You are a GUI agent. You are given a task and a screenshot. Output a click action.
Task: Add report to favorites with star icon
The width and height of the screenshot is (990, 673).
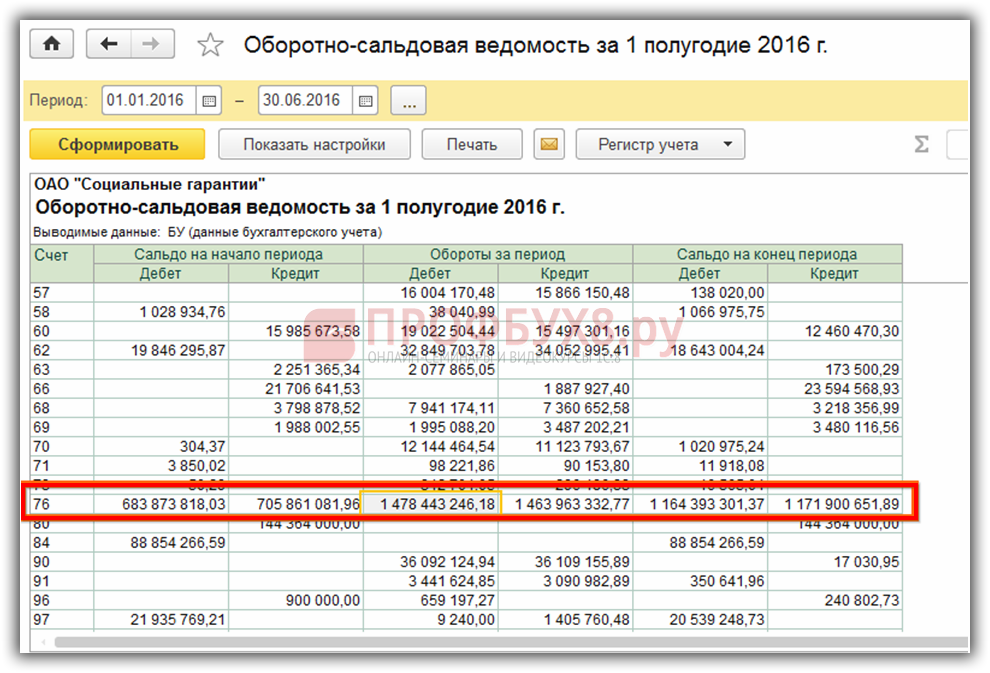click(x=210, y=46)
